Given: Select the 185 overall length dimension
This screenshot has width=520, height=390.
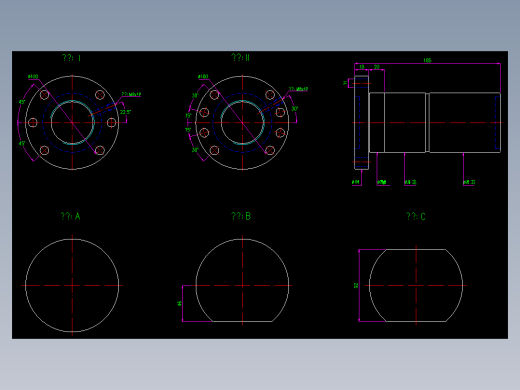Looking at the screenshot, I should (x=427, y=60).
